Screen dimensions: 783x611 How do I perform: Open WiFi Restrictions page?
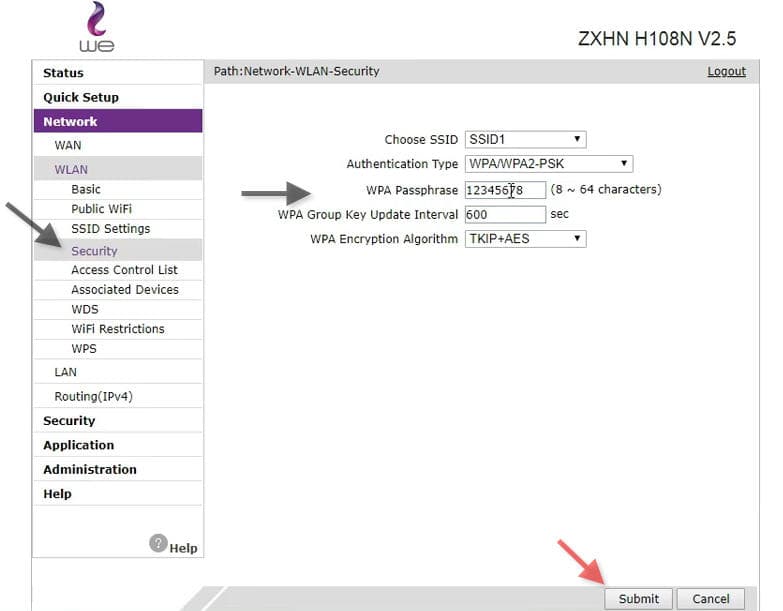pyautogui.click(x=118, y=329)
